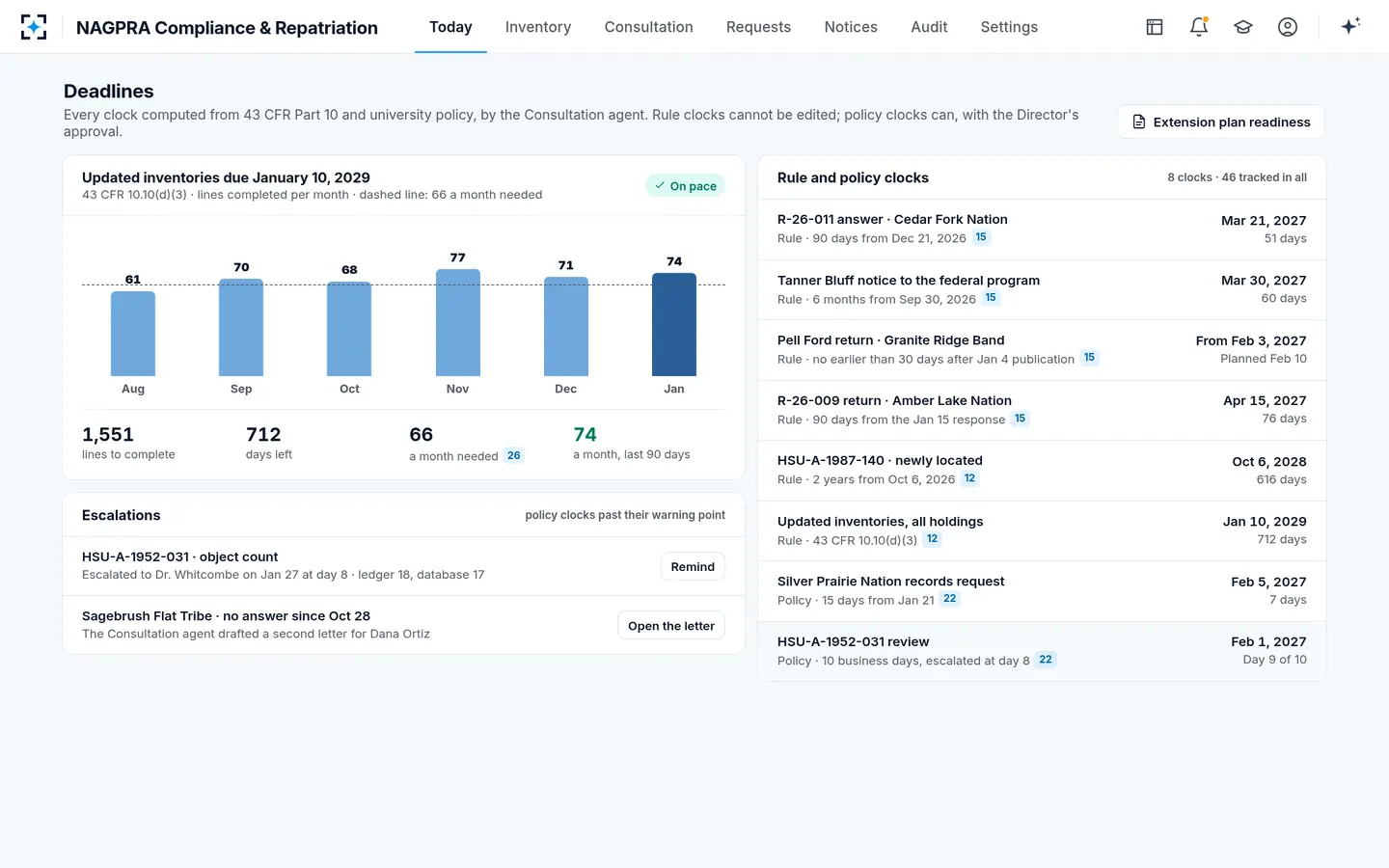Open the Audit tab
The height and width of the screenshot is (868, 1389).
point(929,27)
